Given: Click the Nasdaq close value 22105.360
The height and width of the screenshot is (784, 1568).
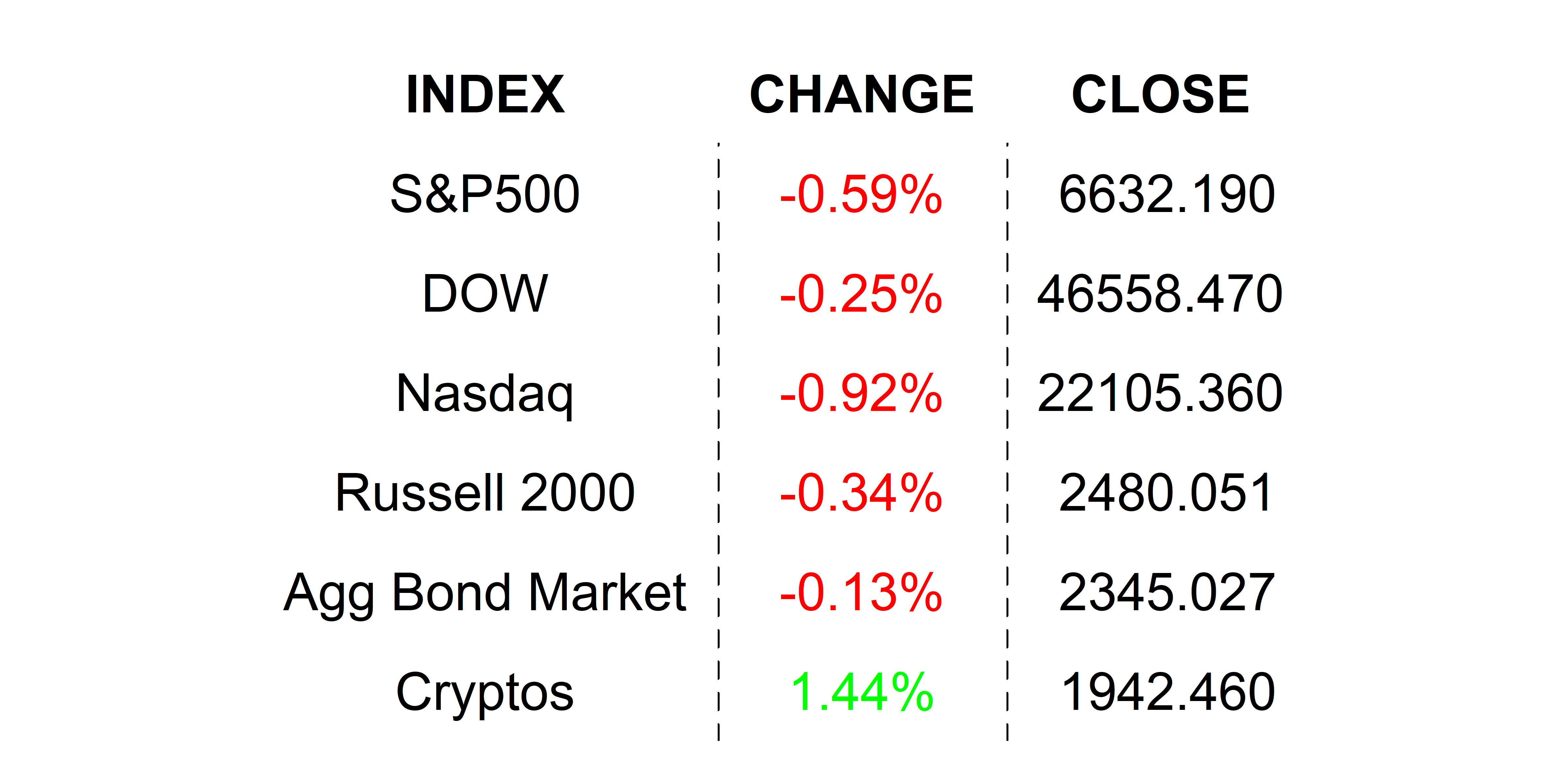Looking at the screenshot, I should 1160,393.
